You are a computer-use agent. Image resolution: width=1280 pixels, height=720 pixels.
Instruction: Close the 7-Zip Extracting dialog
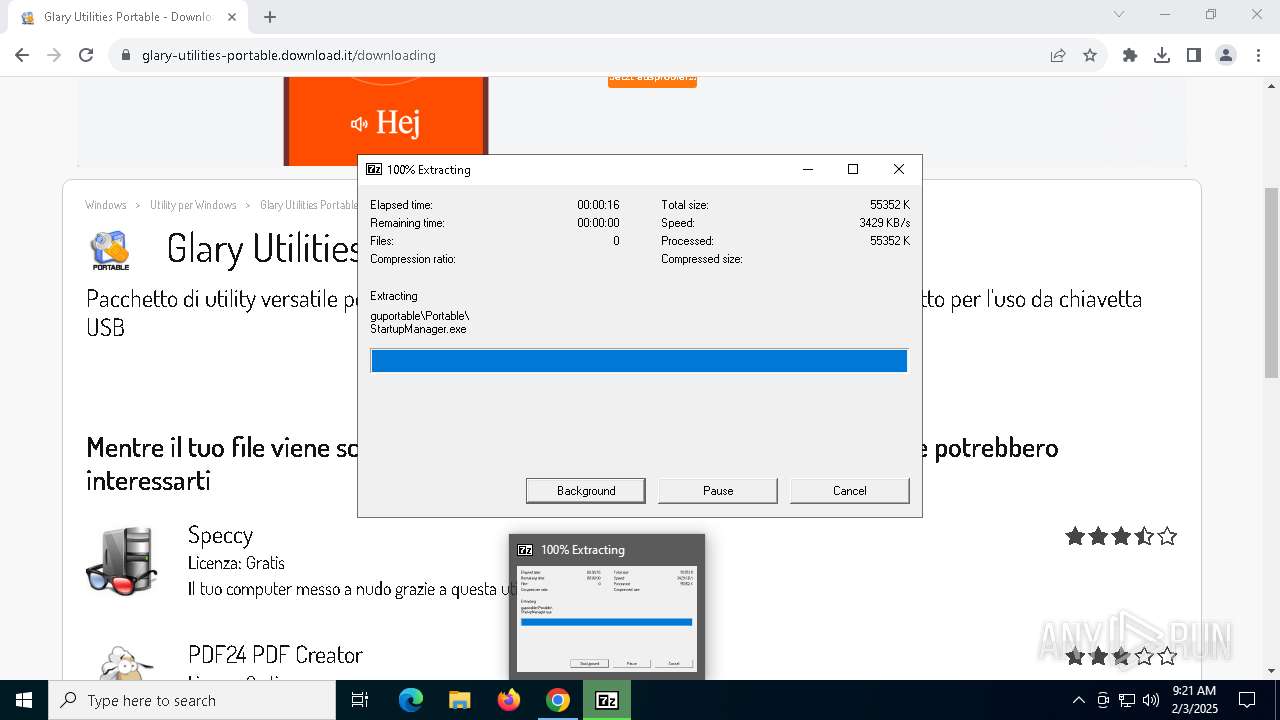pyautogui.click(x=898, y=169)
